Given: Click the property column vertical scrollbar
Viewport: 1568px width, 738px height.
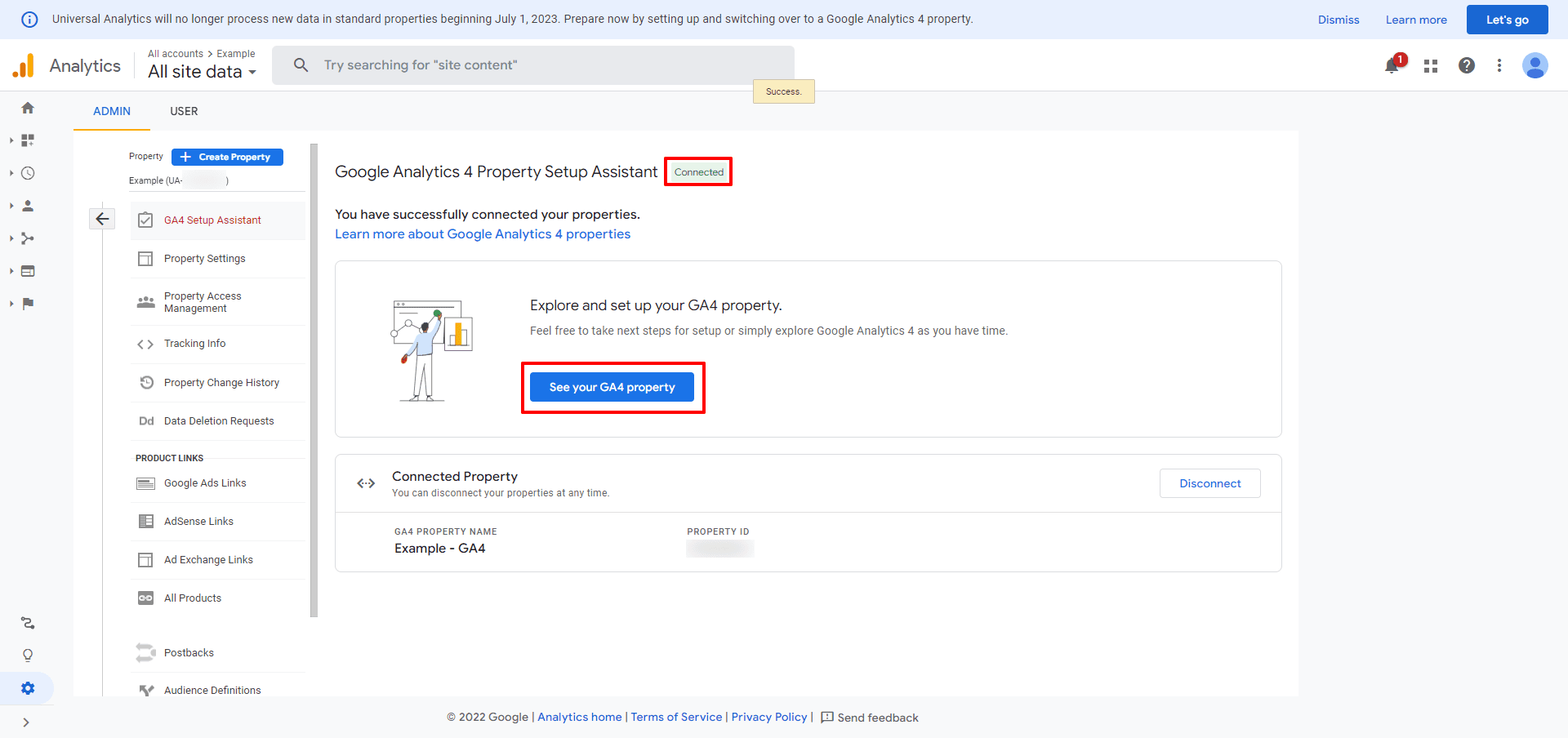Looking at the screenshot, I should pyautogui.click(x=314, y=380).
